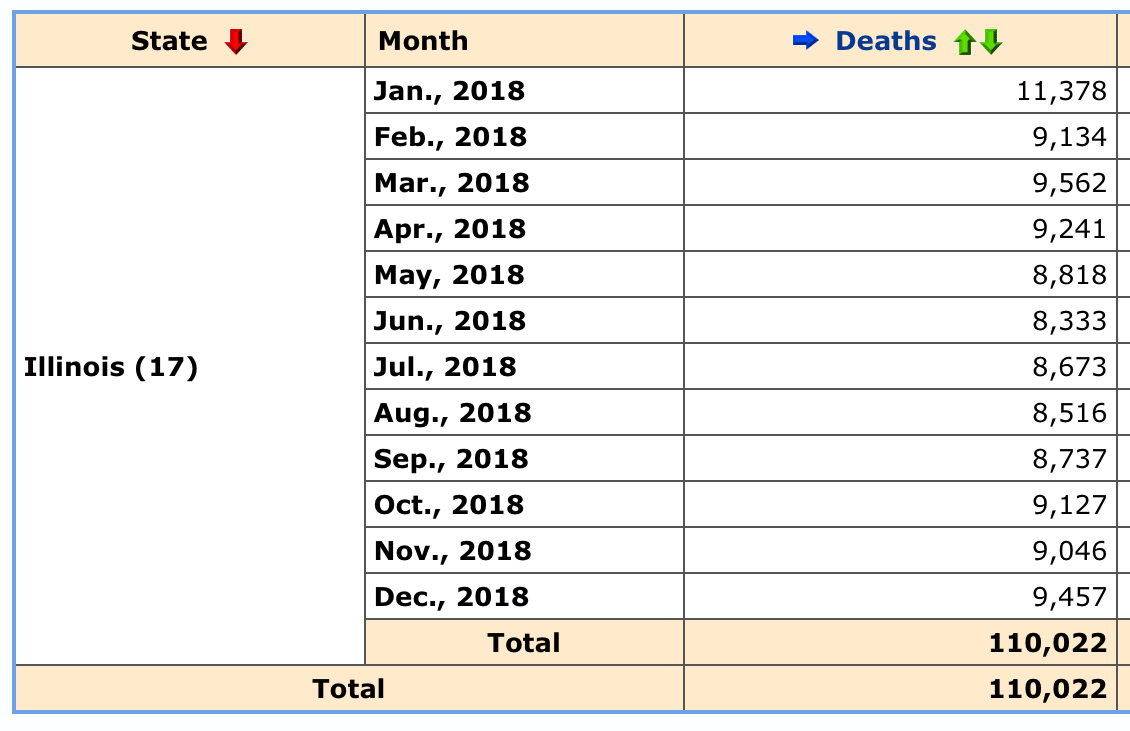Select the Jan., 2018 month row
Screen dimensions: 1130x731
point(524,91)
